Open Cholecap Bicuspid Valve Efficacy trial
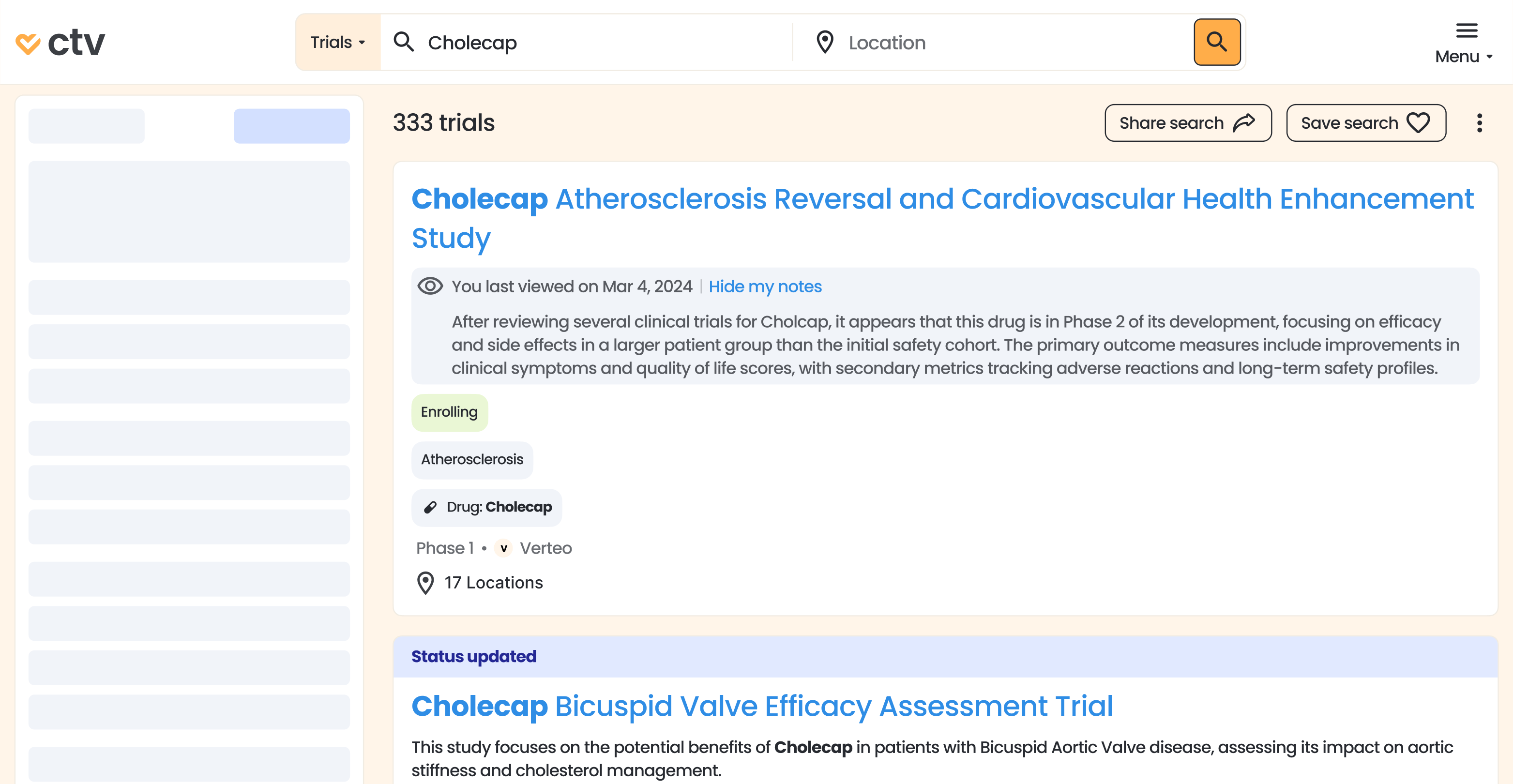The width and height of the screenshot is (1513, 784). point(762,706)
